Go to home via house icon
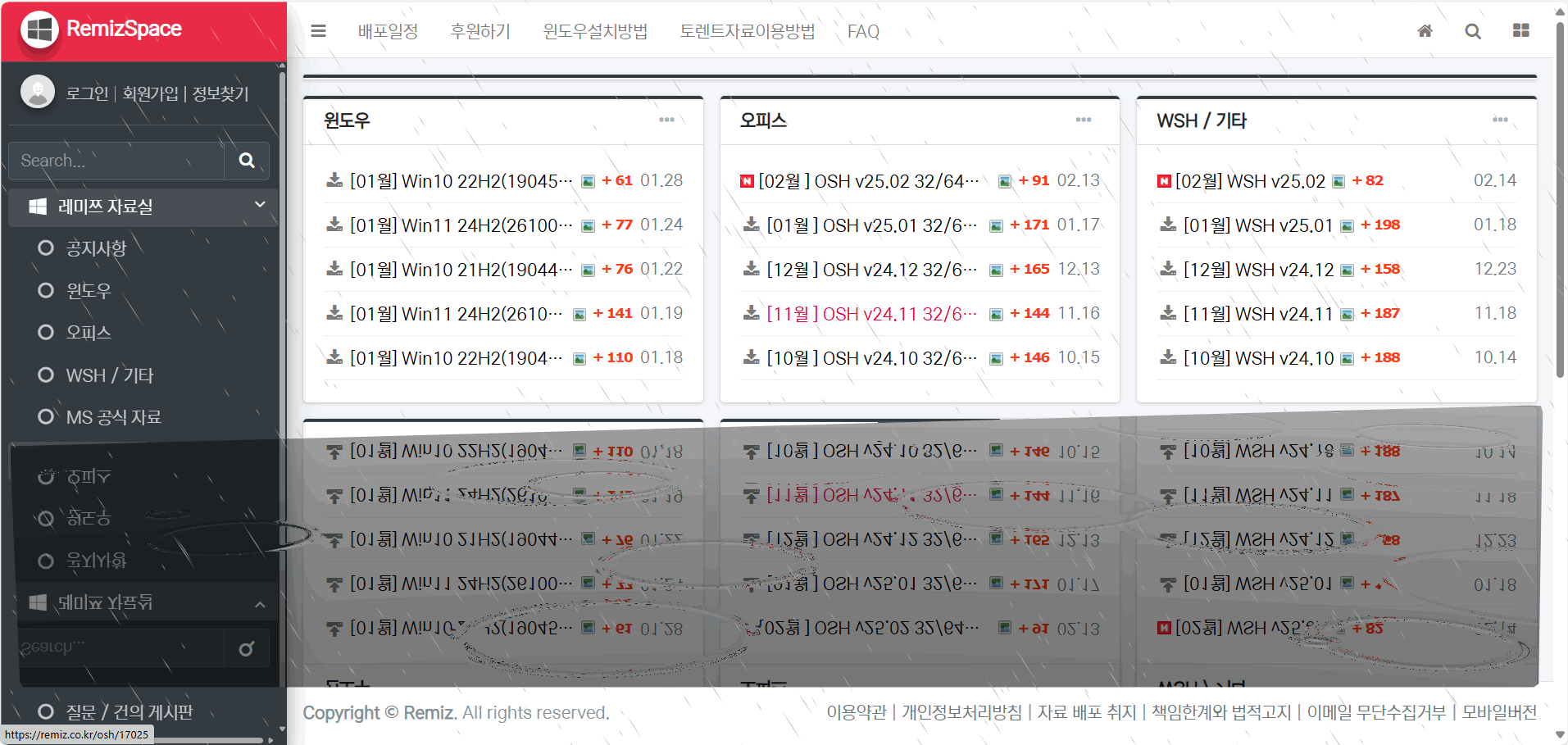Image resolution: width=1568 pixels, height=745 pixels. (x=1425, y=31)
